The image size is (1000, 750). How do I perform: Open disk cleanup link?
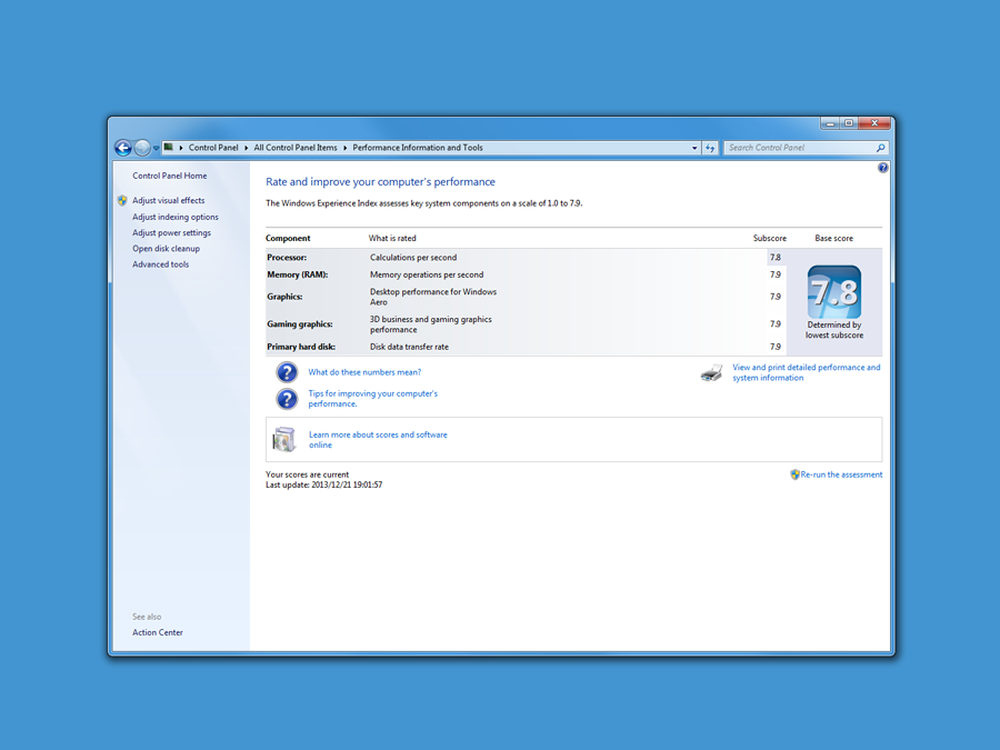point(166,249)
